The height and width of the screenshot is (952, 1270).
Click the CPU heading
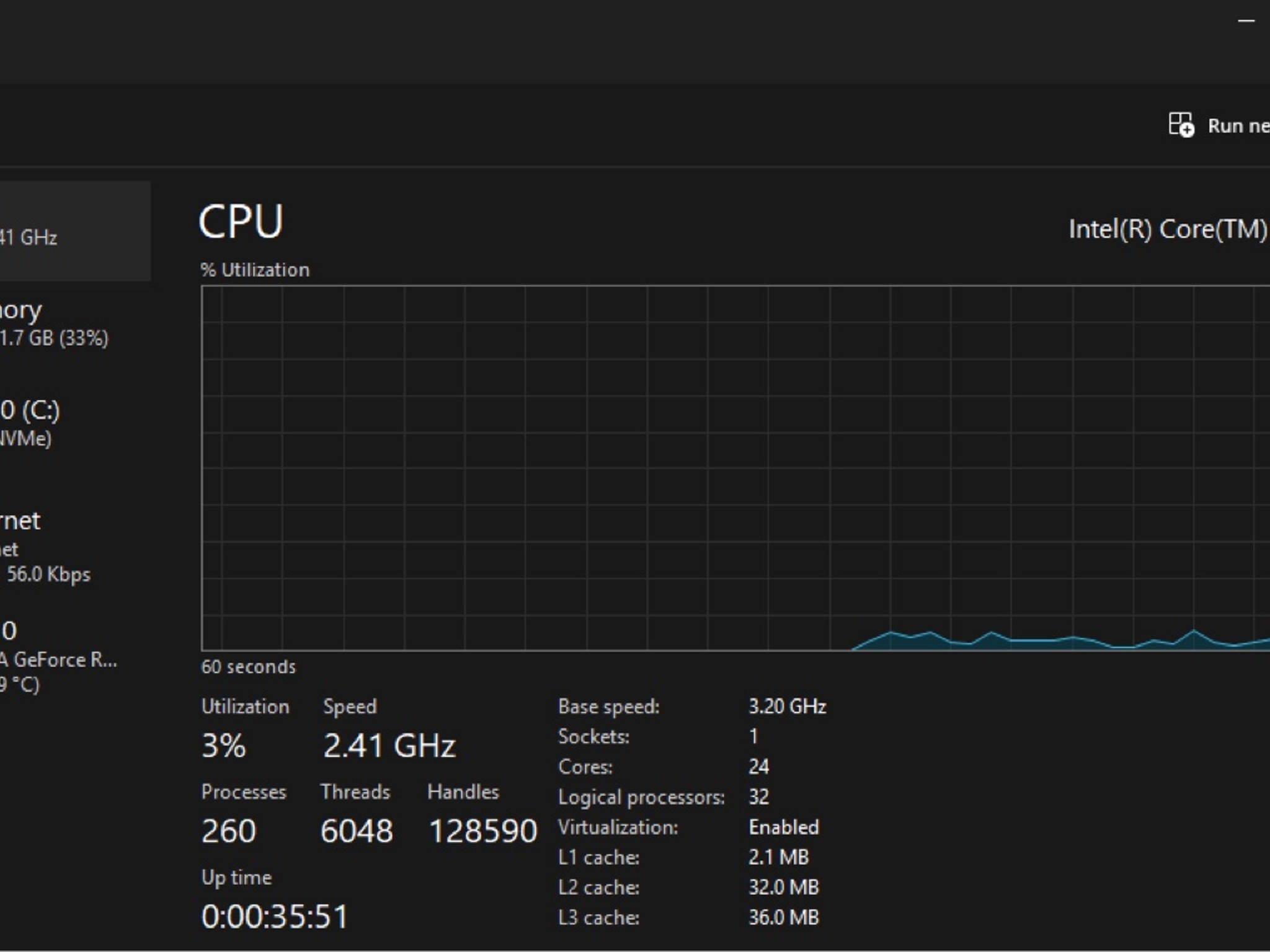(x=241, y=221)
